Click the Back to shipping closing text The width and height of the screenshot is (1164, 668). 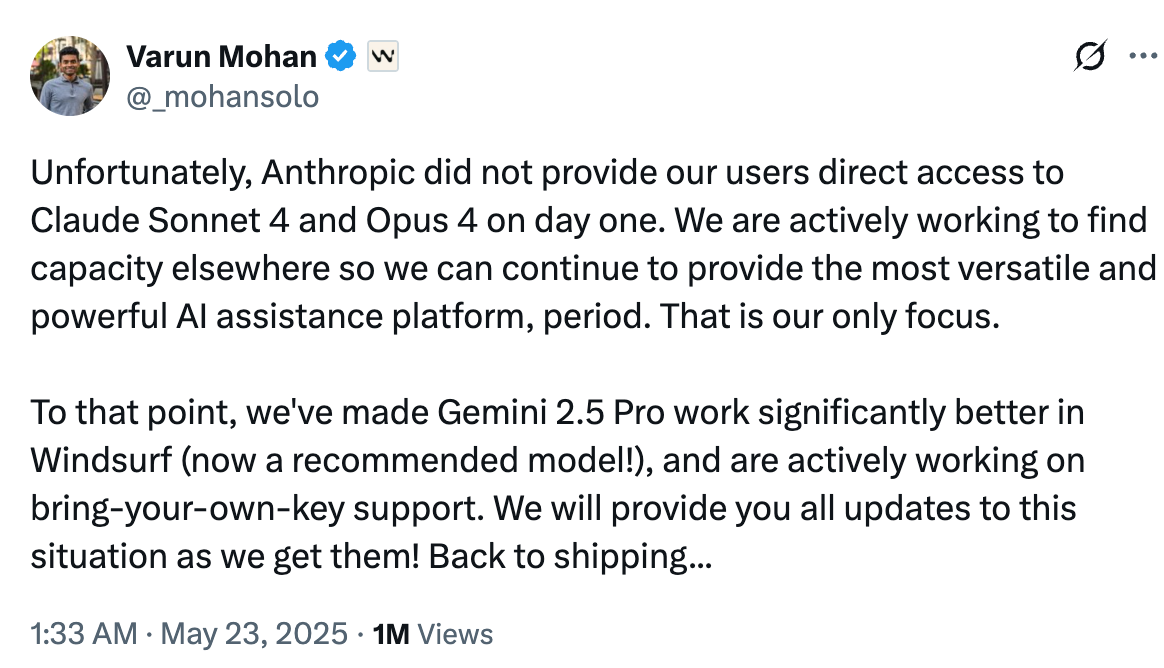pyautogui.click(x=570, y=557)
